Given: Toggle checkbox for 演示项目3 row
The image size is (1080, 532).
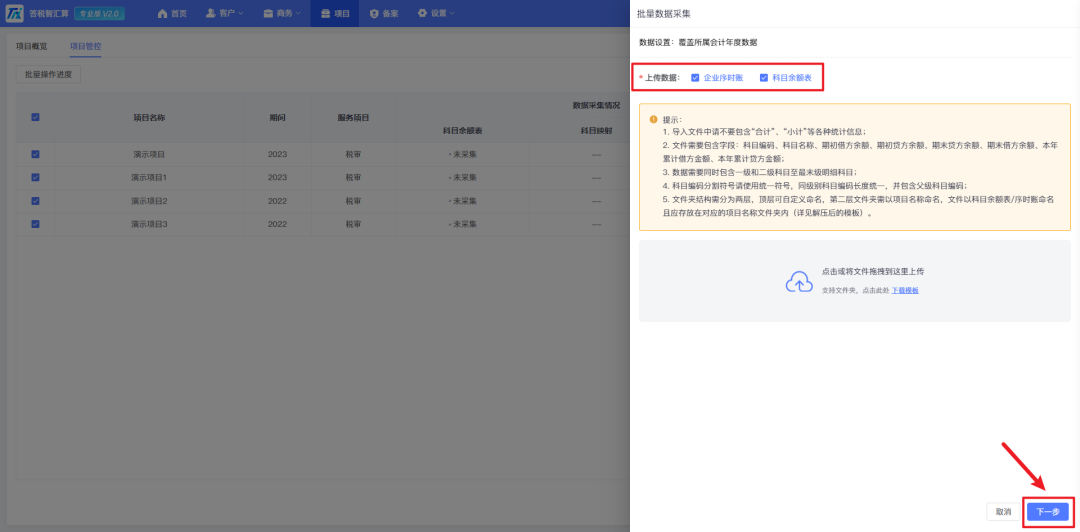Looking at the screenshot, I should click(x=35, y=224).
